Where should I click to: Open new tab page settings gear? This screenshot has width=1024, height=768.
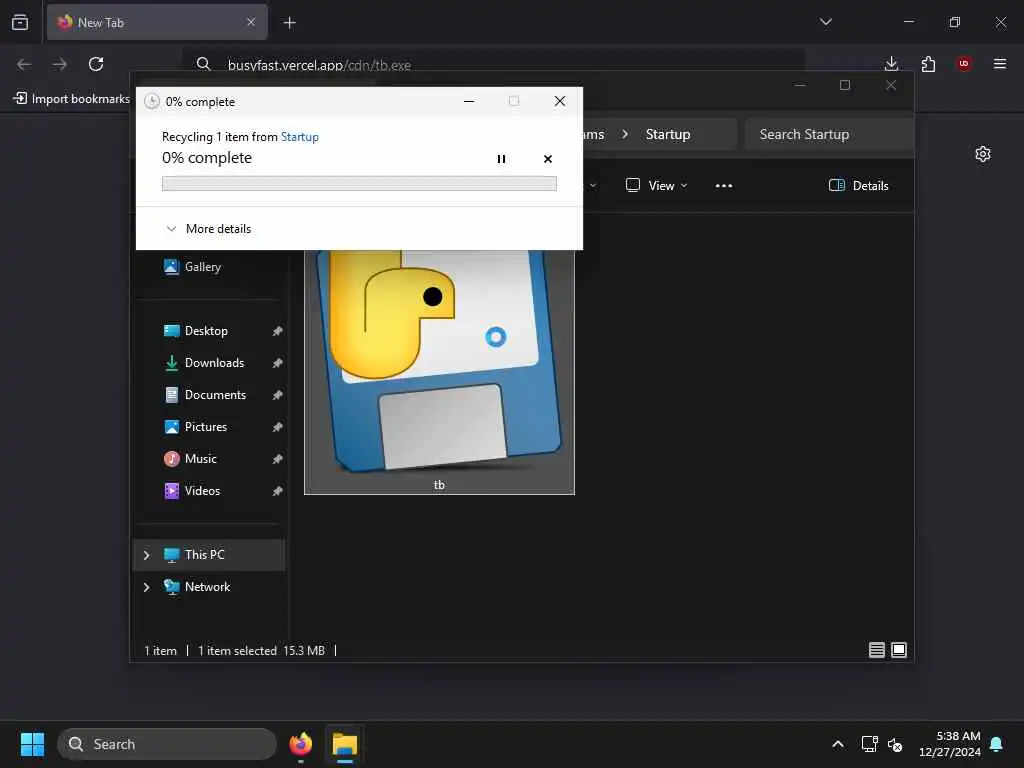pyautogui.click(x=983, y=154)
